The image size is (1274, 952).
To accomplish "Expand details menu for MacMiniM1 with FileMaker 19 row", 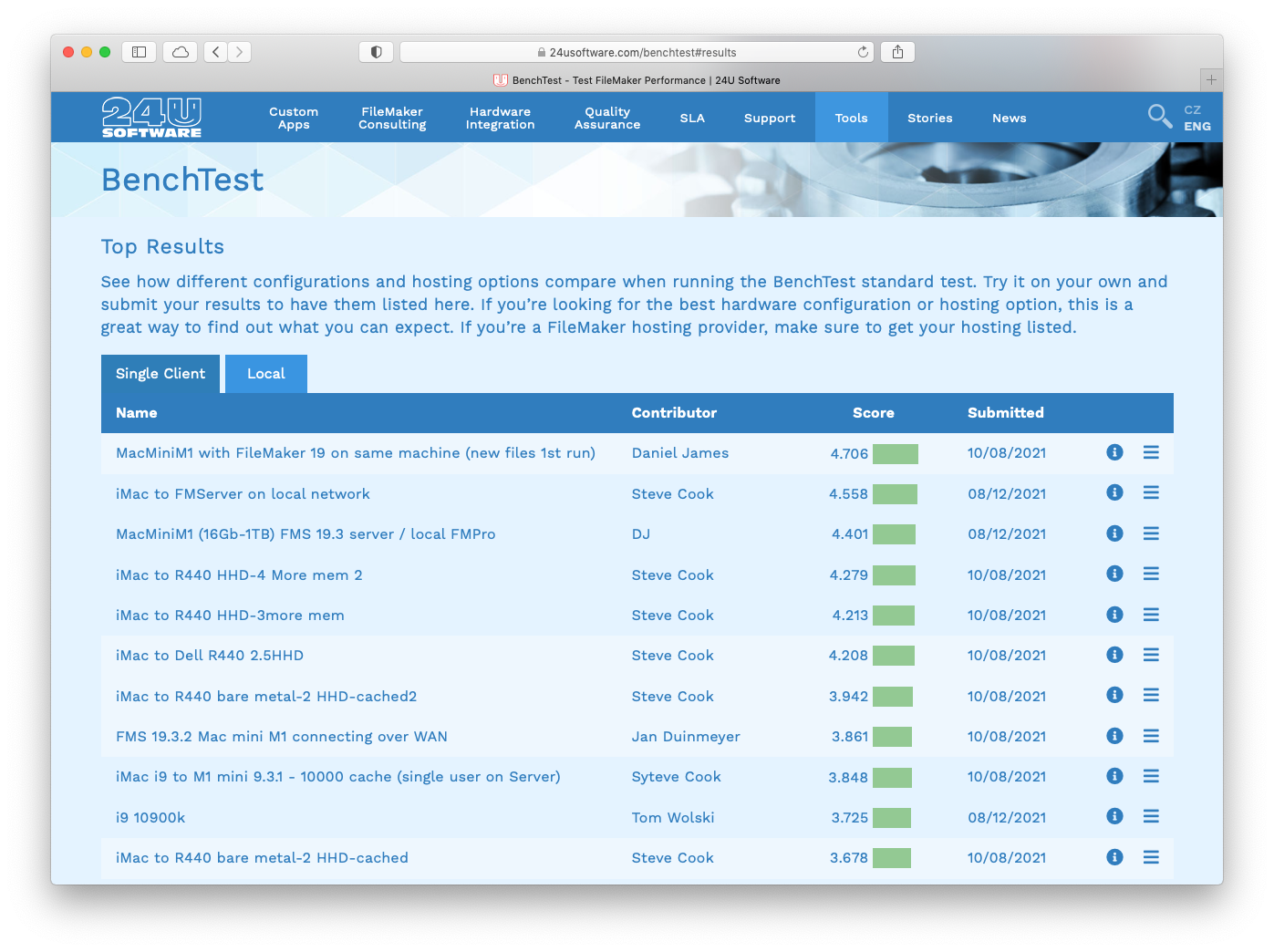I will (x=1151, y=452).
